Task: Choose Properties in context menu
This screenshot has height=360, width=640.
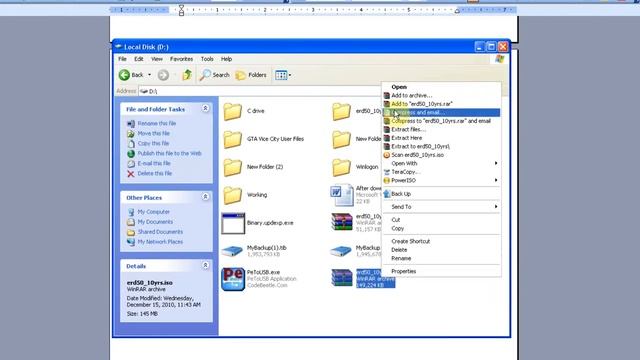Action: (x=441, y=271)
